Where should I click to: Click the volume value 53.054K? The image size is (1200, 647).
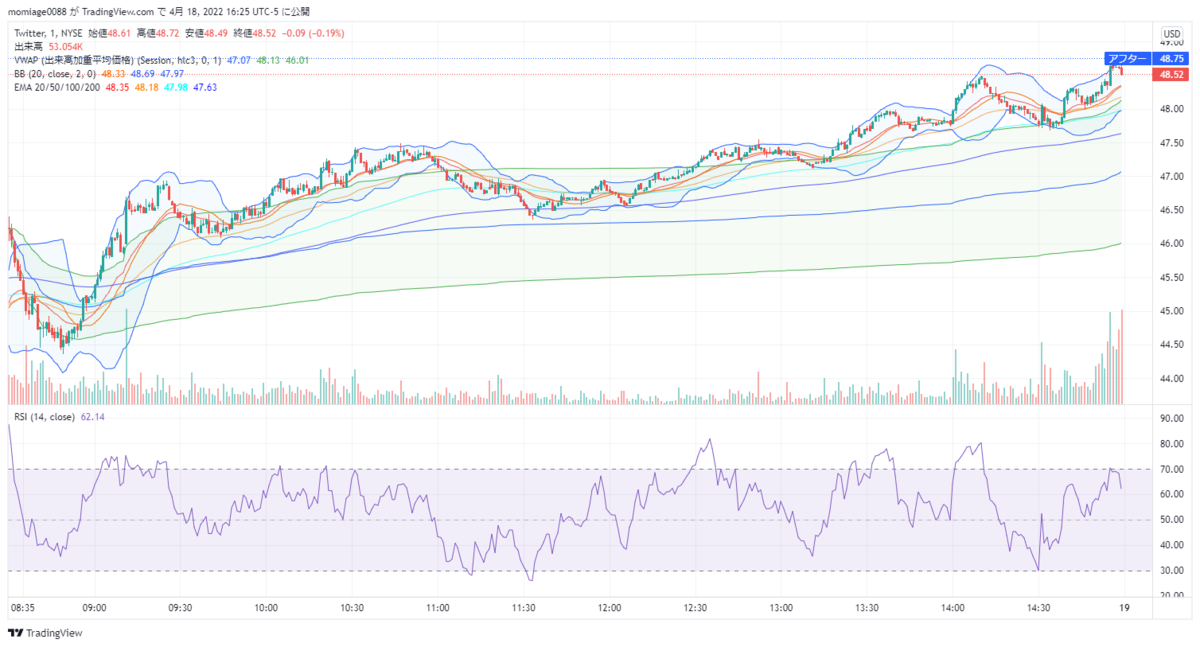[x=66, y=47]
